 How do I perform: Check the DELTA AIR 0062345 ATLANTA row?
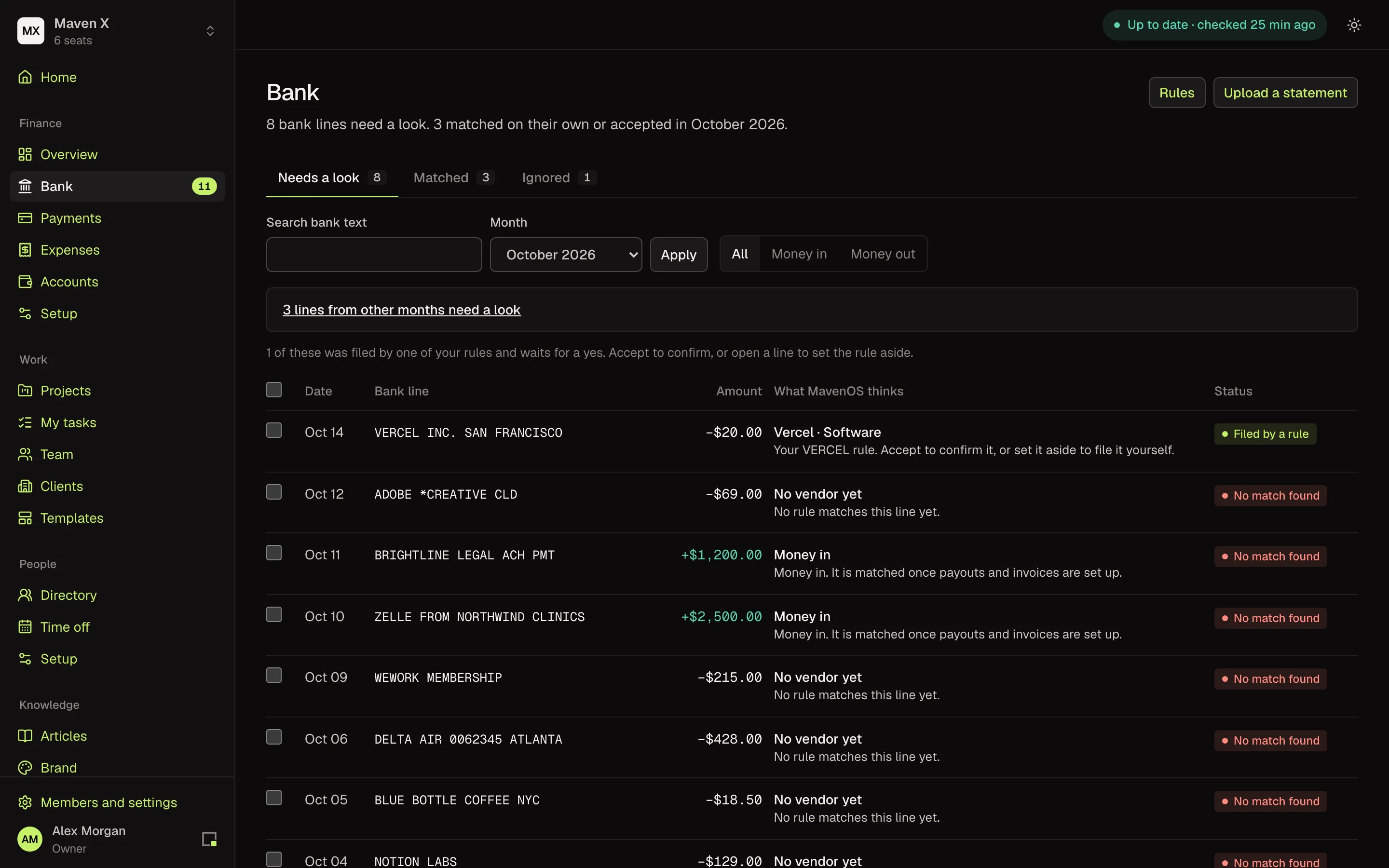coord(274,737)
